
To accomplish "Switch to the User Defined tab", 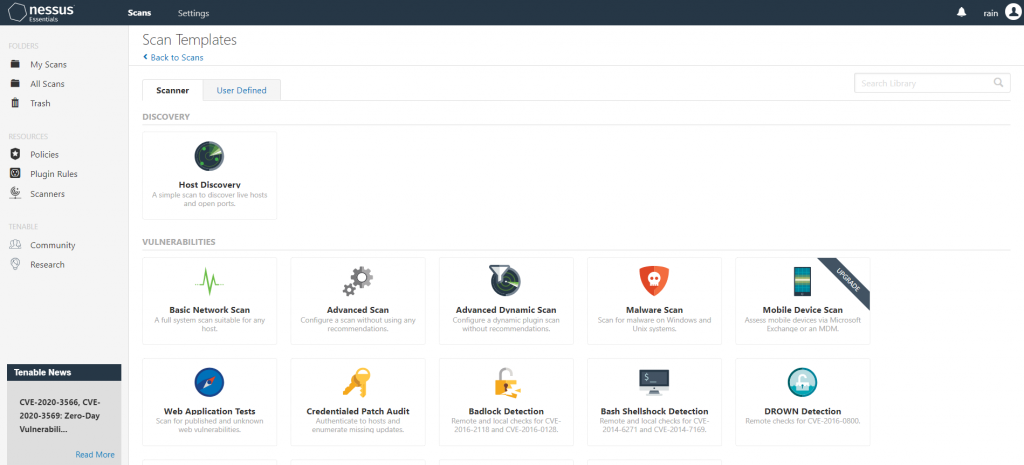I will pyautogui.click(x=242, y=90).
